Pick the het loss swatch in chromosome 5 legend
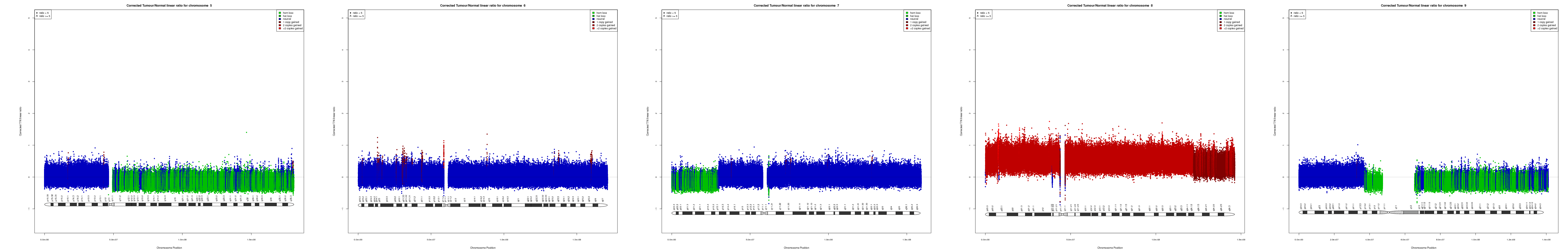 coord(280,16)
